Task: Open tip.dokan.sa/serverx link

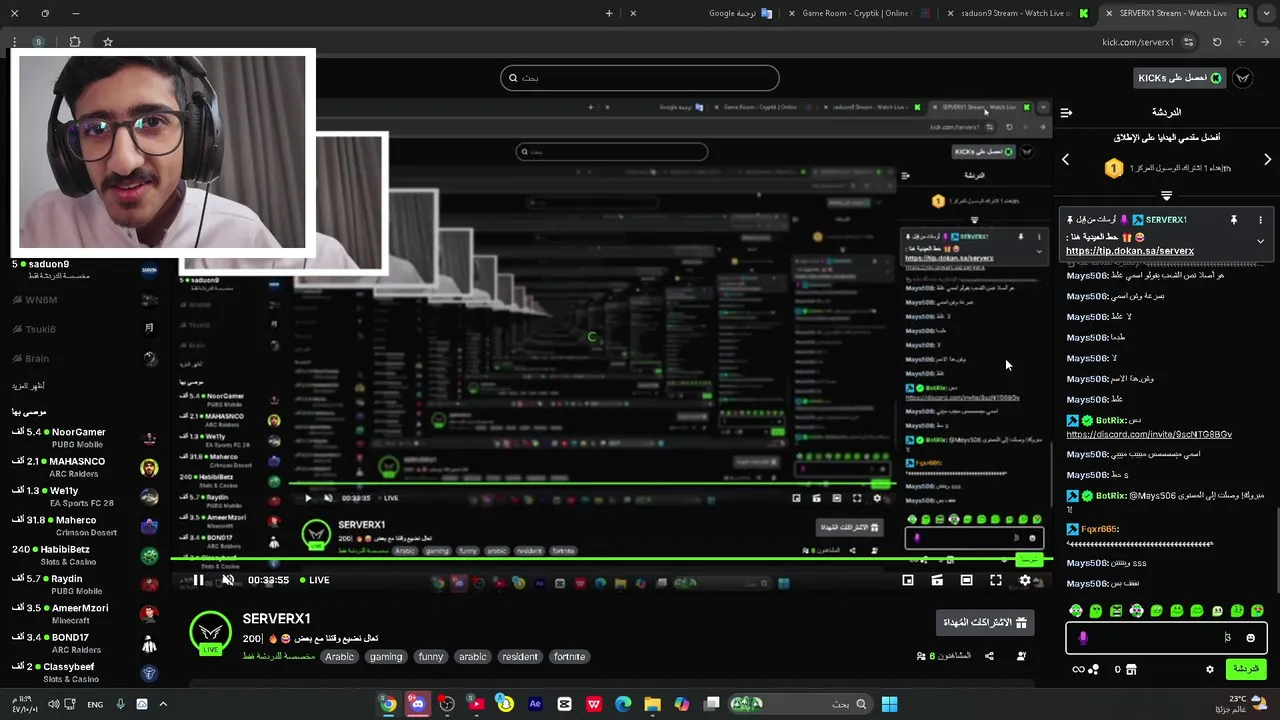Action: pos(1130,251)
